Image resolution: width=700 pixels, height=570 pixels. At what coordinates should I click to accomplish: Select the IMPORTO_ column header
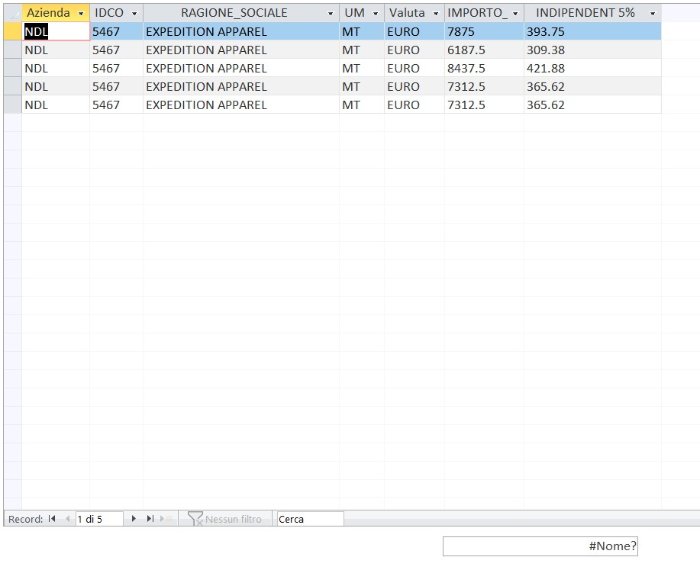coord(484,13)
